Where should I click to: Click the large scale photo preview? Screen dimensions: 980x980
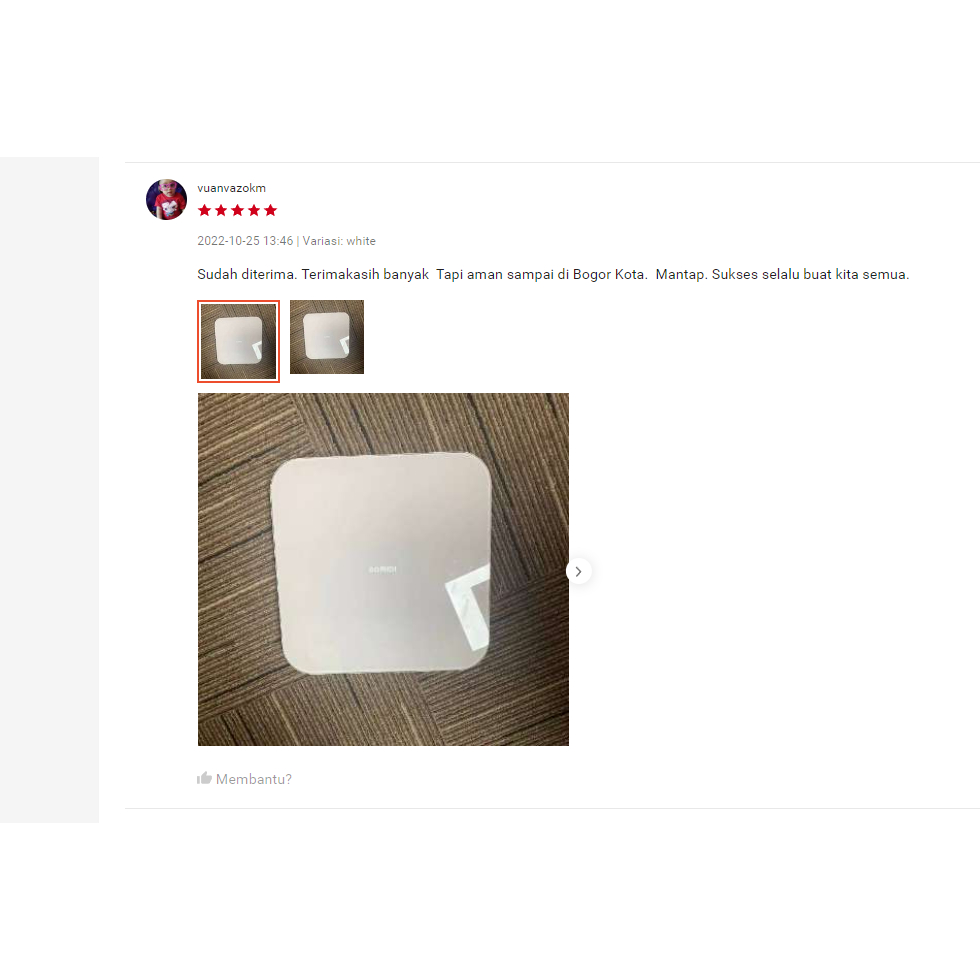coord(383,569)
